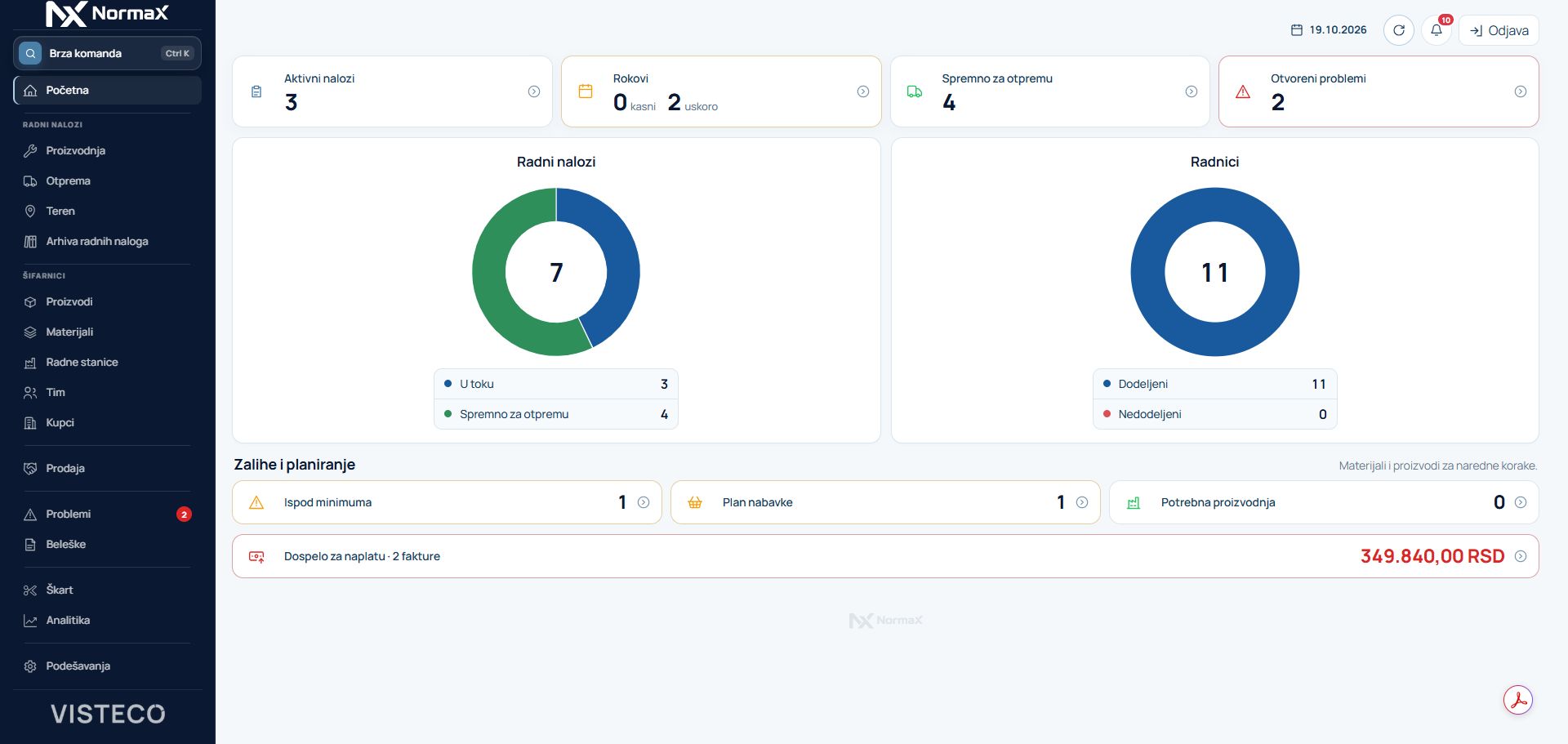1568x744 pixels.
Task: Open the PDF export floating icon
Action: click(1518, 700)
